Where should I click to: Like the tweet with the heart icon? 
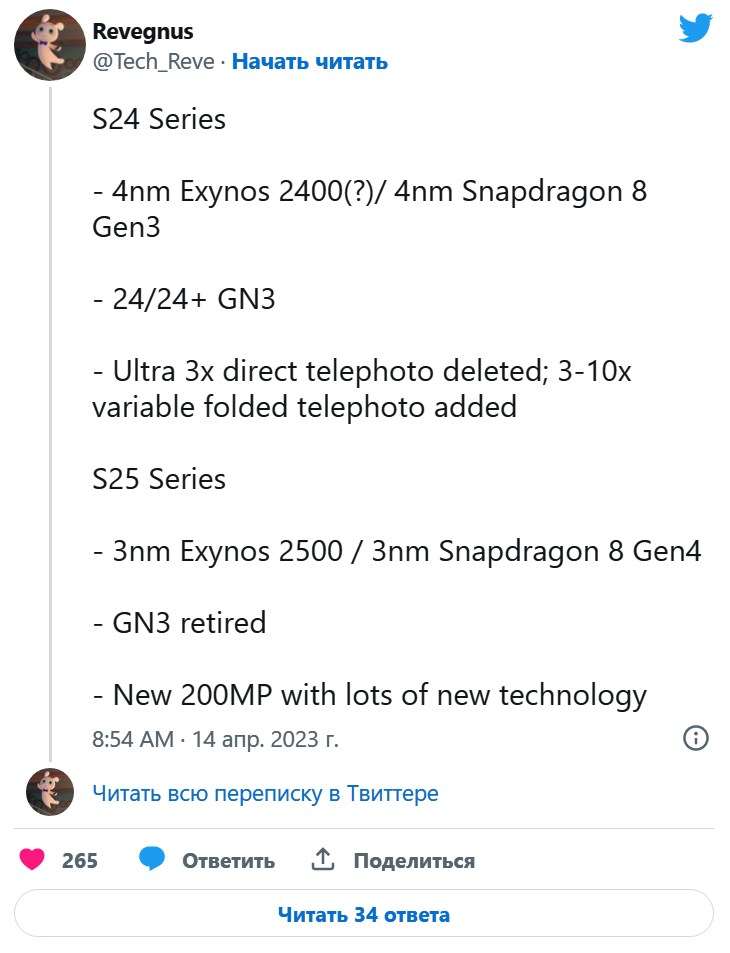[33, 860]
